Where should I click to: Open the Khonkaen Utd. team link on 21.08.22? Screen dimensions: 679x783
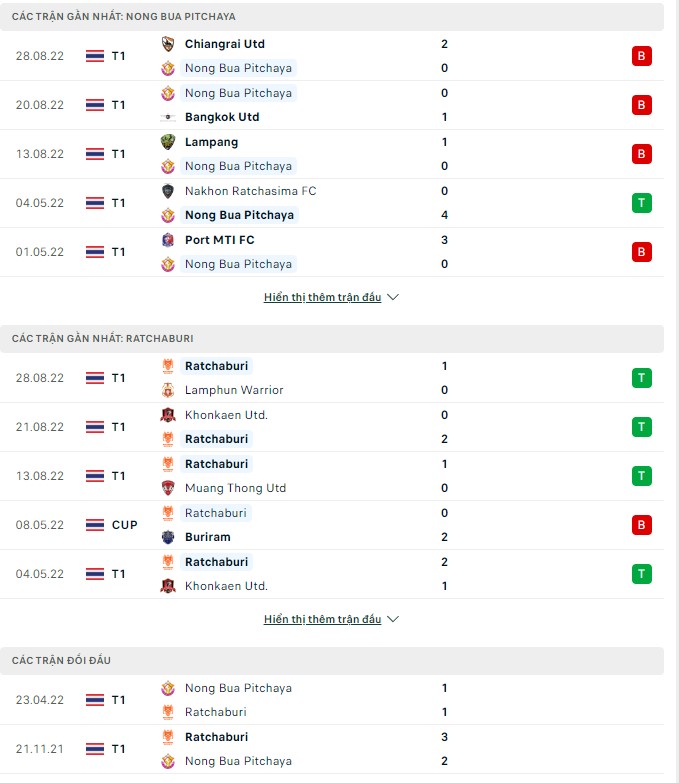[x=226, y=415]
